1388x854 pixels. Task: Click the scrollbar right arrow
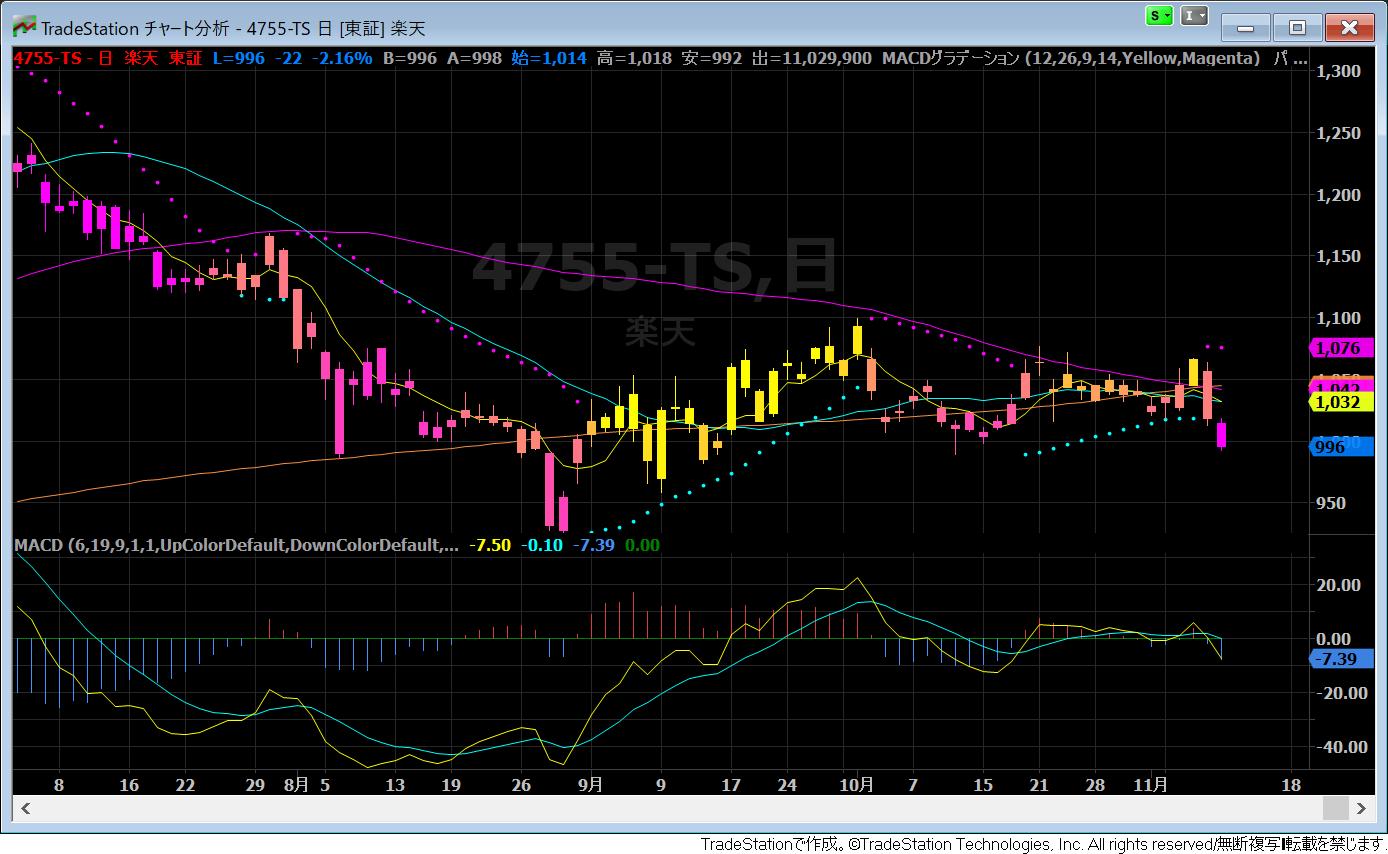coord(1362,808)
